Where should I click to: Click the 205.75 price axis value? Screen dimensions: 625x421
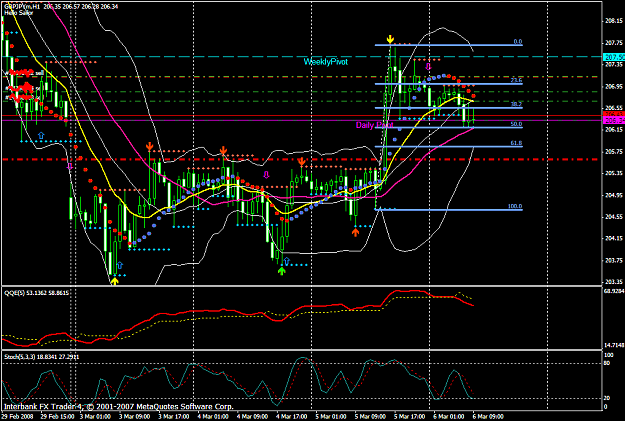[x=614, y=151]
